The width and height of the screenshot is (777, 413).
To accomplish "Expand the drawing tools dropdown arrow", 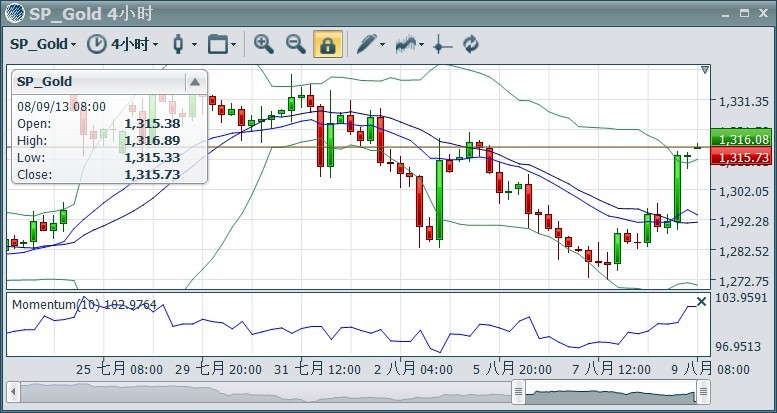I will click(383, 45).
